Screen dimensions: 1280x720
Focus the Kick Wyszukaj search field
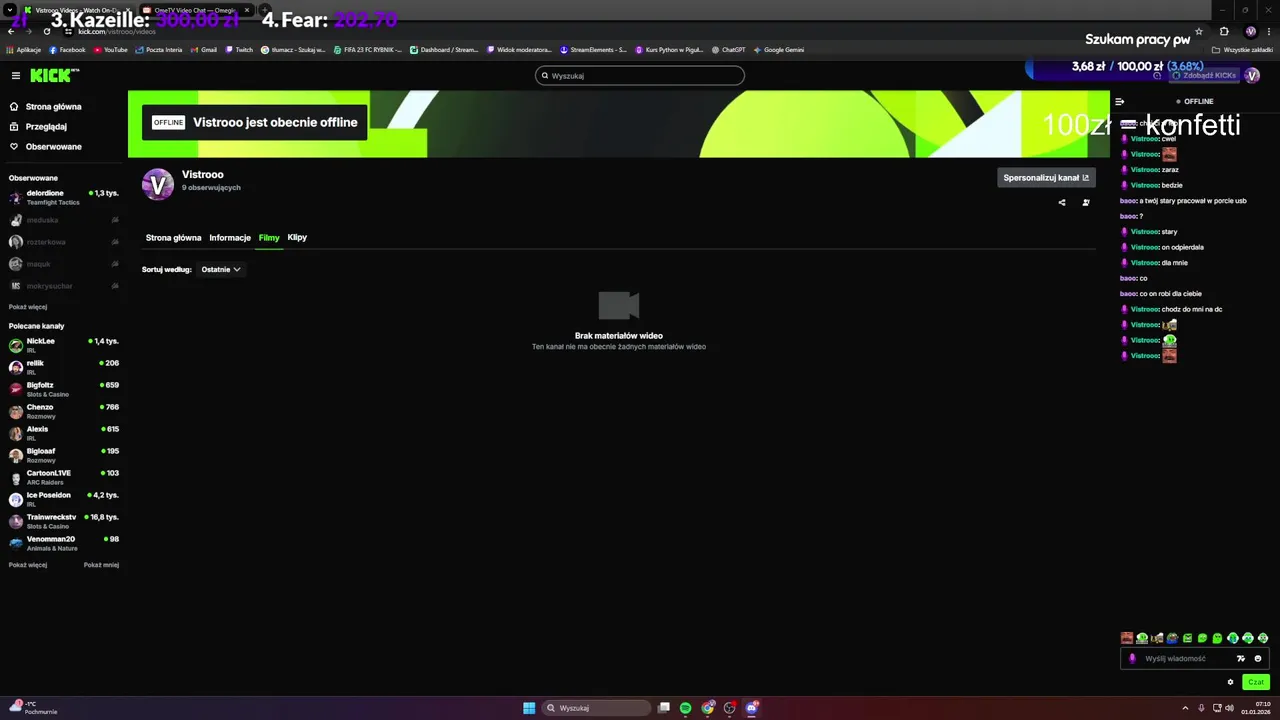click(x=640, y=75)
